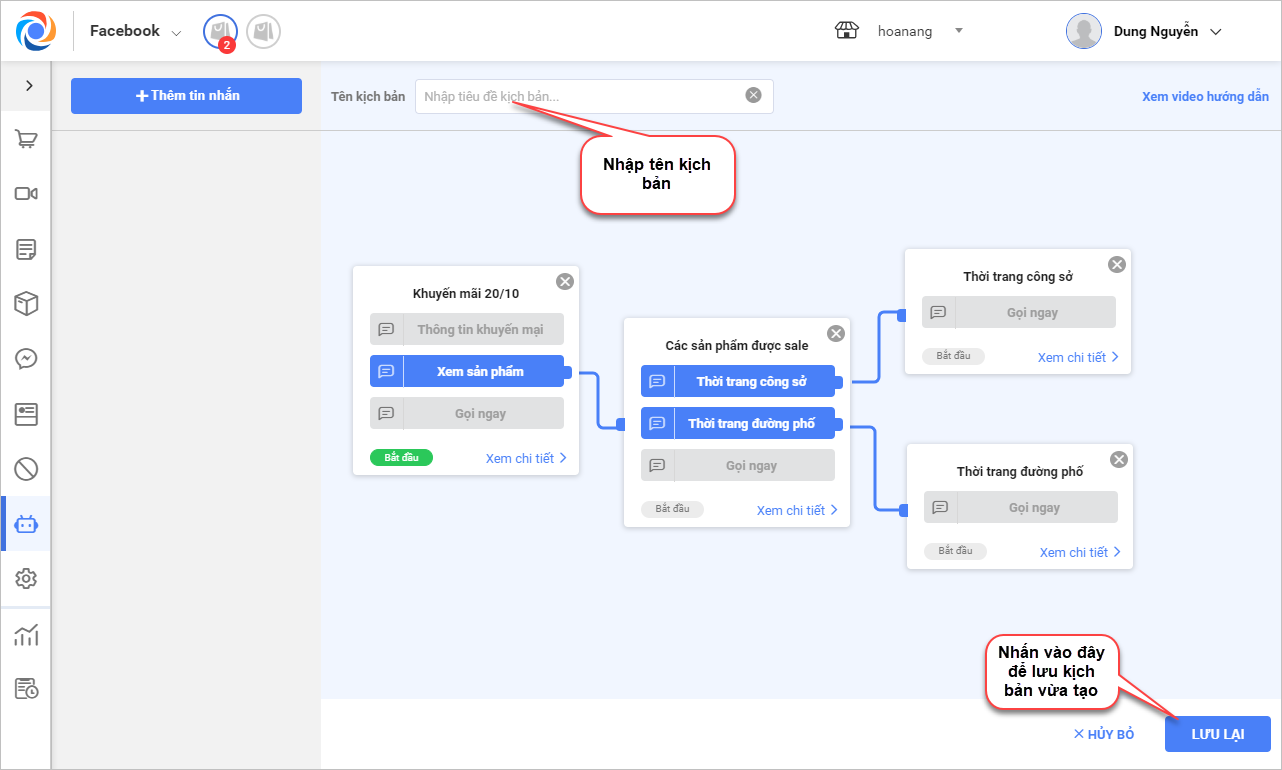The width and height of the screenshot is (1282, 770).
Task: Focus the script name input field
Action: (x=580, y=96)
